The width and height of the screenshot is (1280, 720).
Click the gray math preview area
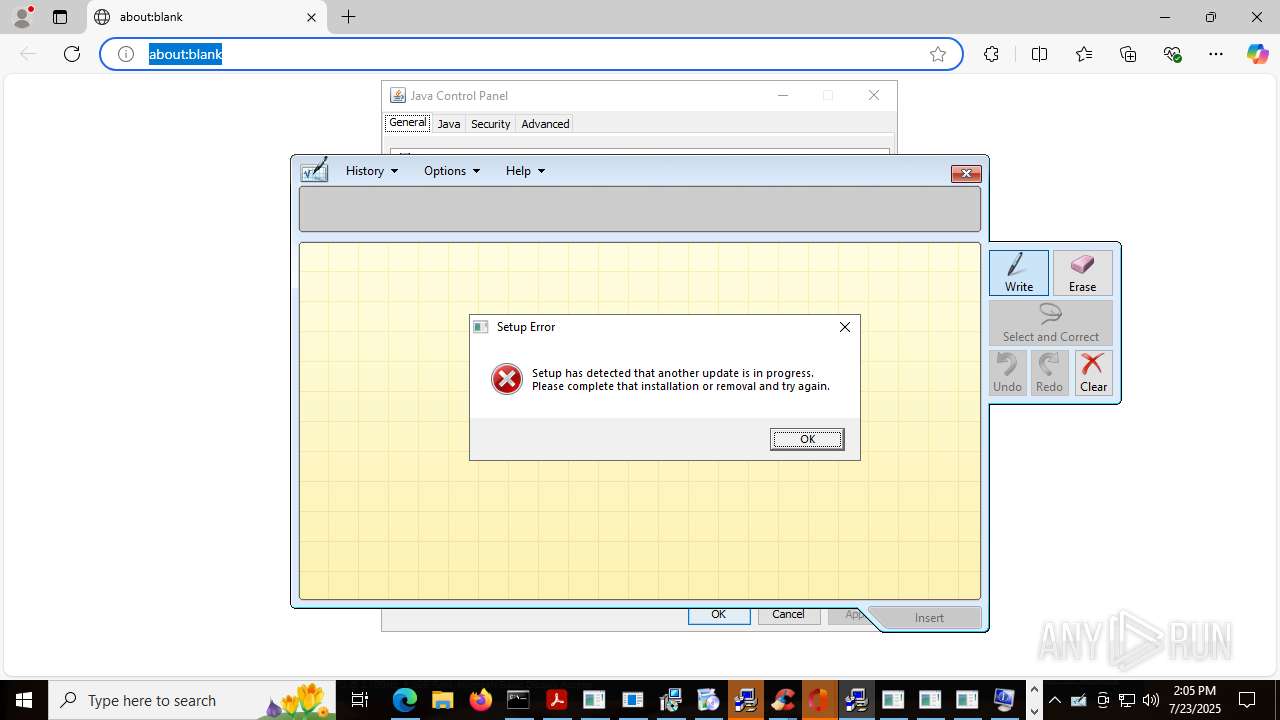[x=640, y=209]
